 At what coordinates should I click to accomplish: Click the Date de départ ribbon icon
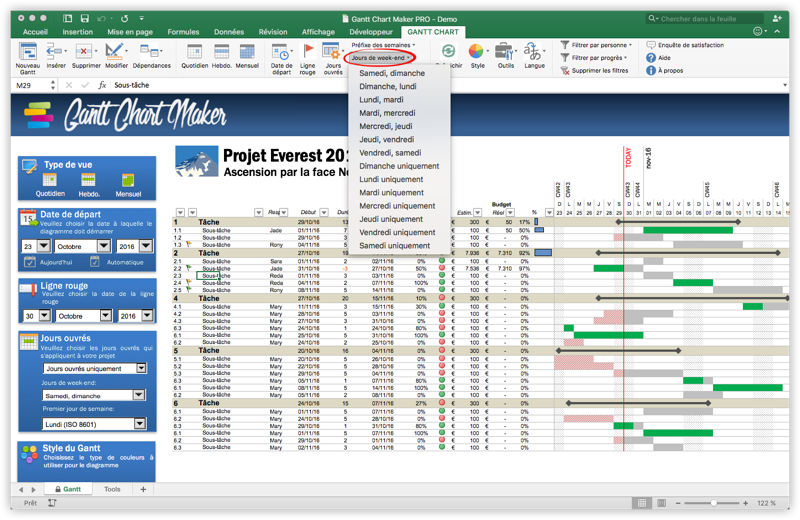280,52
